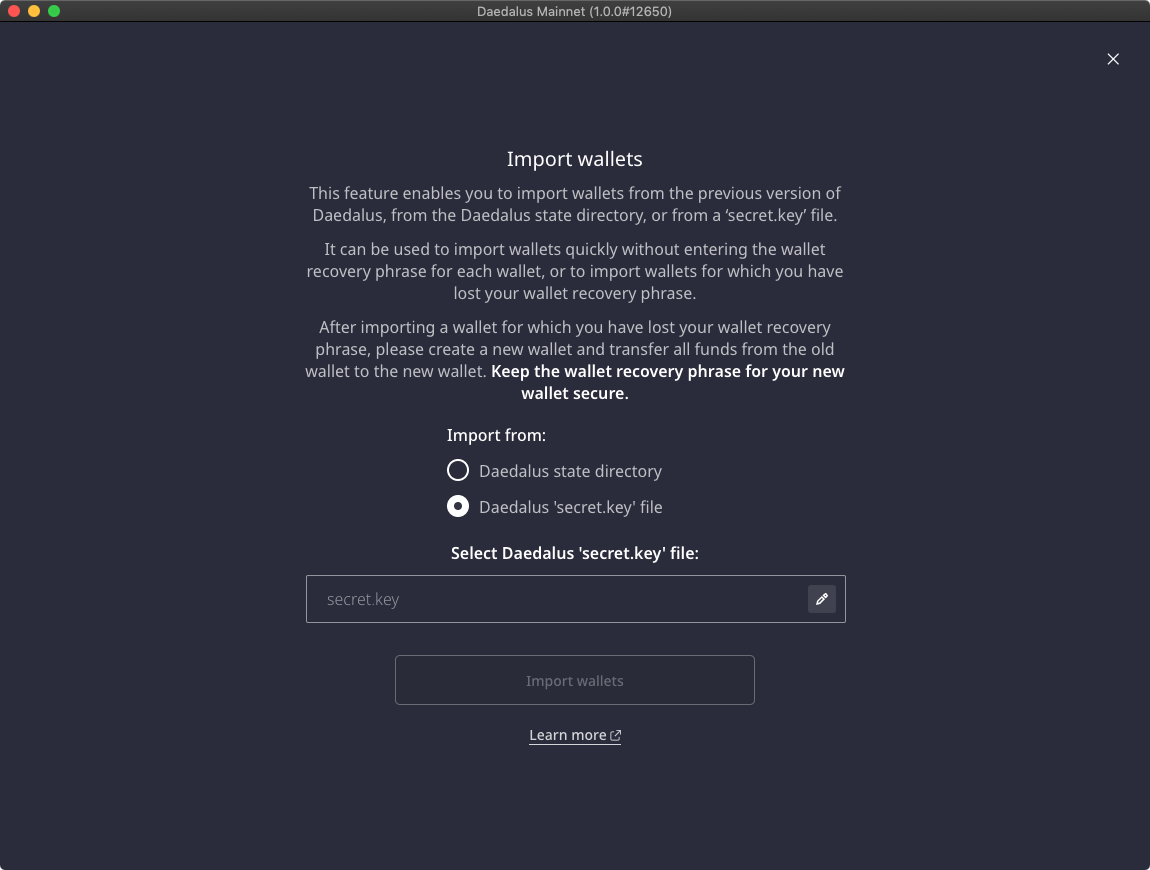Click the 'Import wallets' dialog heading

click(575, 159)
